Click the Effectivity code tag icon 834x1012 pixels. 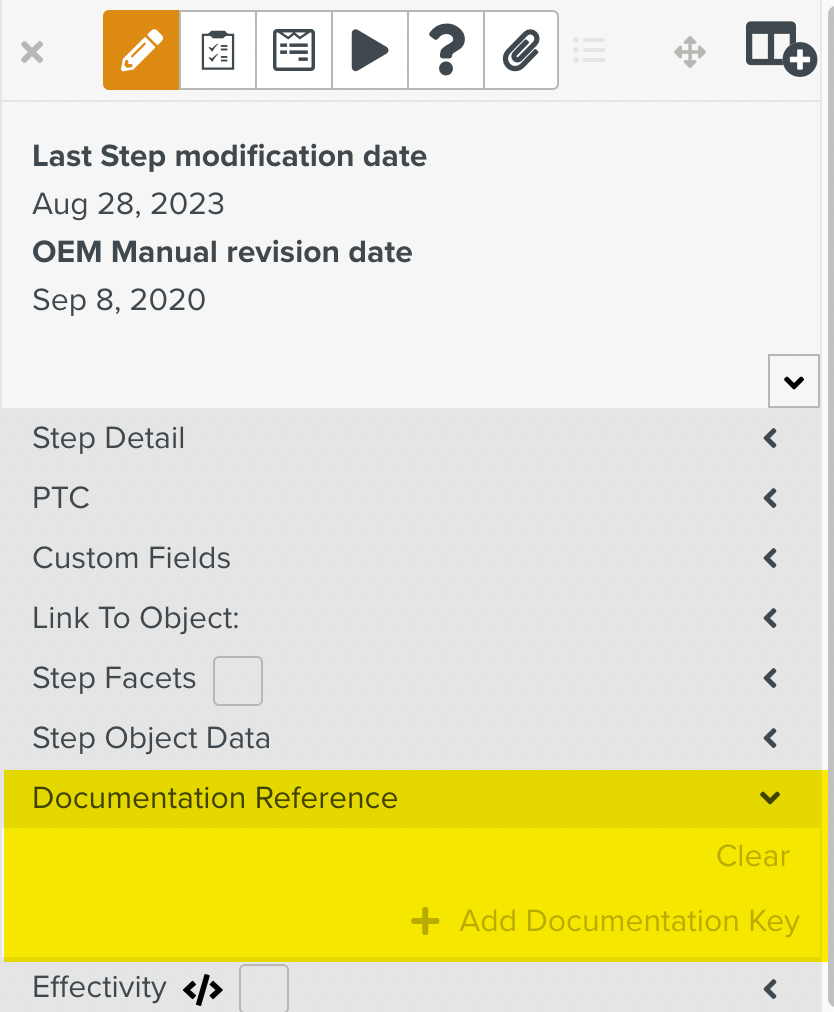click(x=203, y=989)
